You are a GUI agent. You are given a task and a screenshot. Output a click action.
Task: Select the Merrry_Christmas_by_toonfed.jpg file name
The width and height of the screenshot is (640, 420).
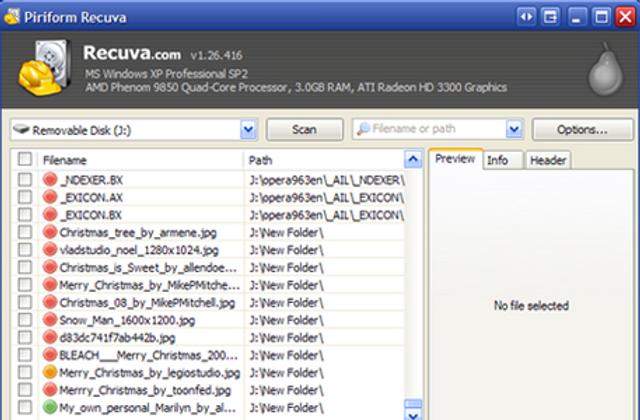(x=145, y=391)
